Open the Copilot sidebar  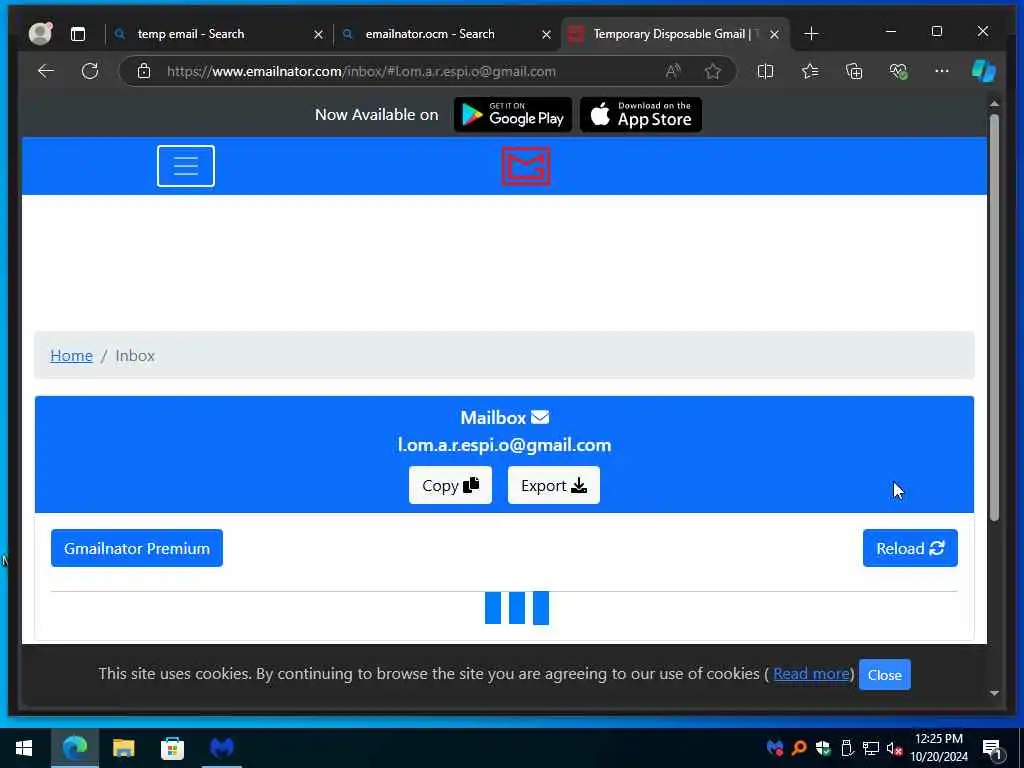[984, 71]
